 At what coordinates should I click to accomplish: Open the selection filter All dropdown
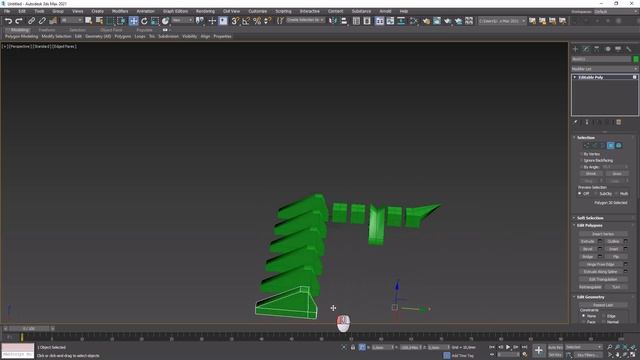(71, 20)
